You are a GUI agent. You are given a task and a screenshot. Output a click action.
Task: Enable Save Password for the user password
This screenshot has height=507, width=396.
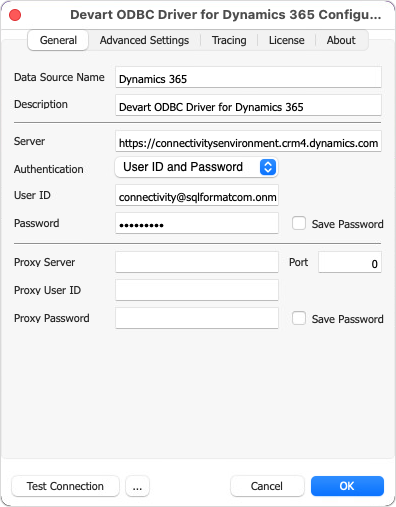click(x=299, y=223)
